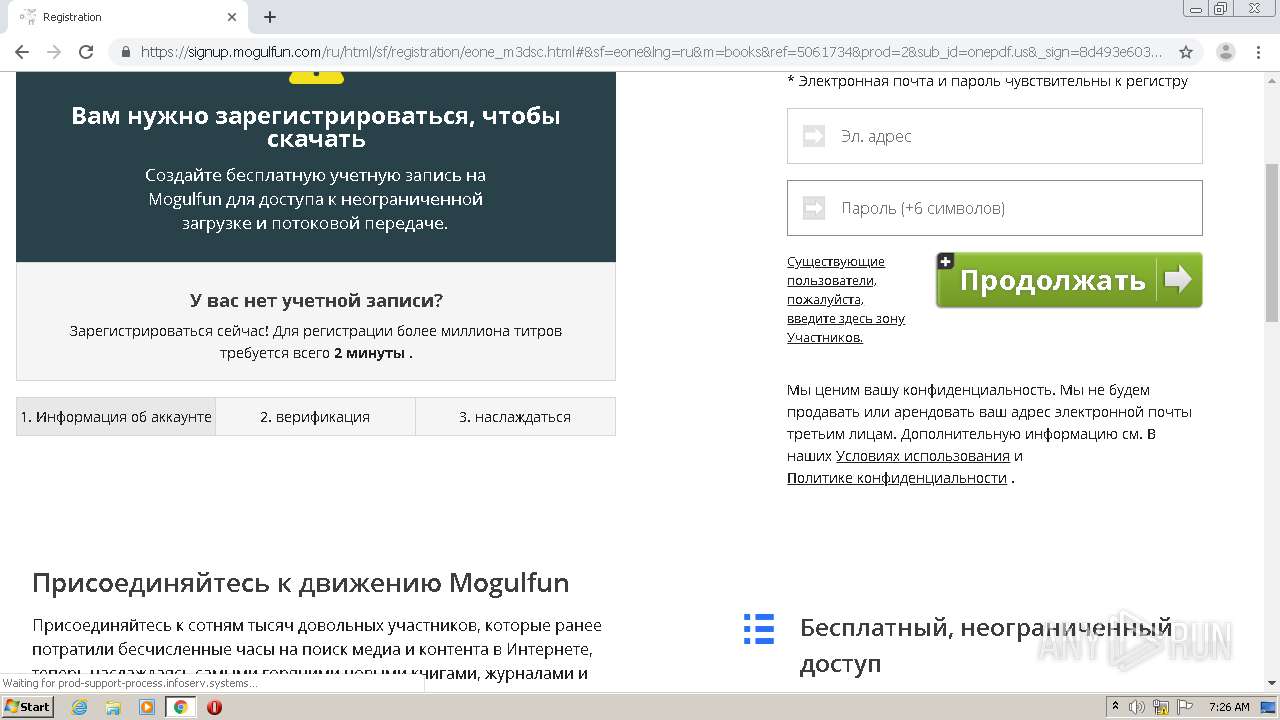Viewport: 1280px width, 720px height.
Task: Click the Эл. адрес email field
Action: pyautogui.click(x=994, y=136)
